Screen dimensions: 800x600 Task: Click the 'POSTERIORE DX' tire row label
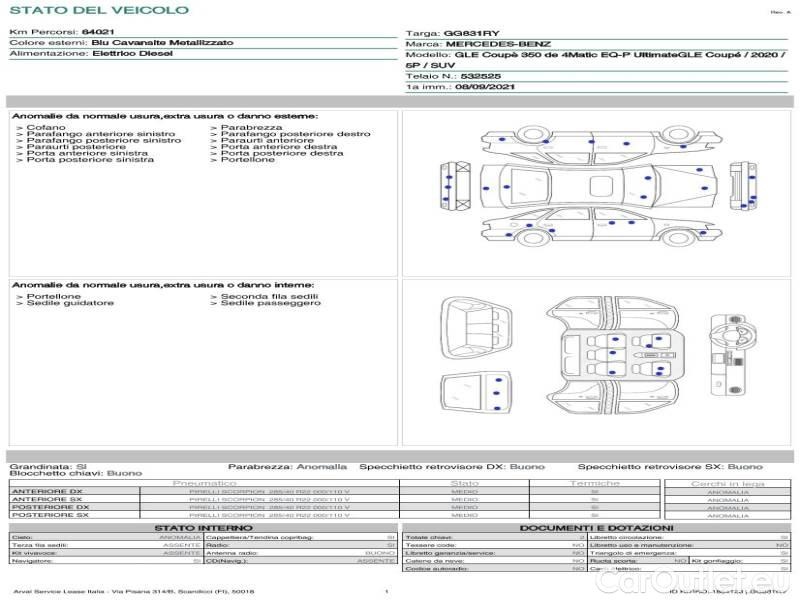pyautogui.click(x=50, y=507)
